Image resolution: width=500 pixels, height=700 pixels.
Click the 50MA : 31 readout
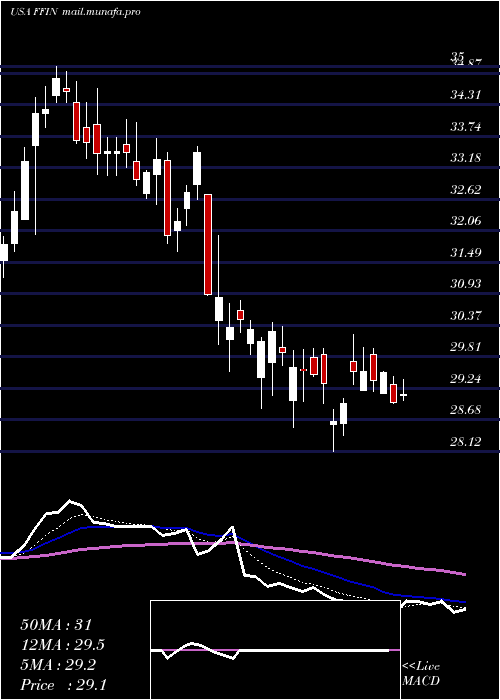click(58, 625)
